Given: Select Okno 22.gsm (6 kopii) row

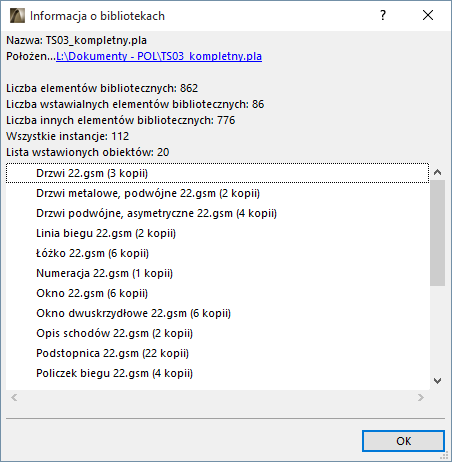Looking at the screenshot, I should point(217,293).
